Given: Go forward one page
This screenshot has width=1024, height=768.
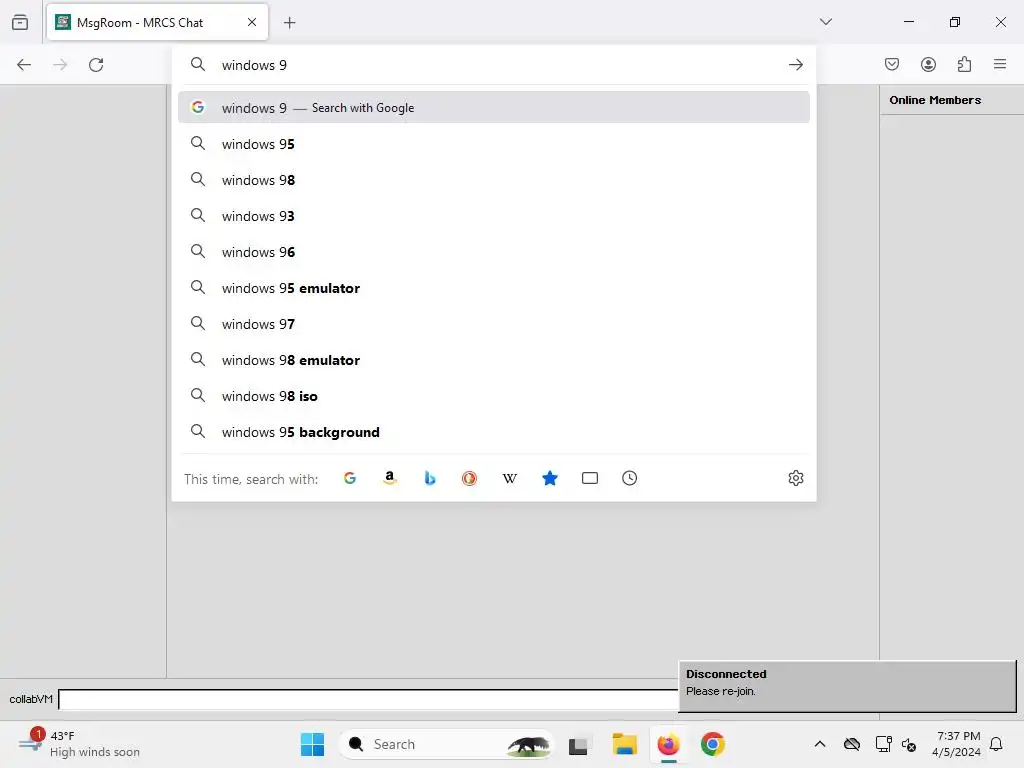Looking at the screenshot, I should pyautogui.click(x=60, y=65).
